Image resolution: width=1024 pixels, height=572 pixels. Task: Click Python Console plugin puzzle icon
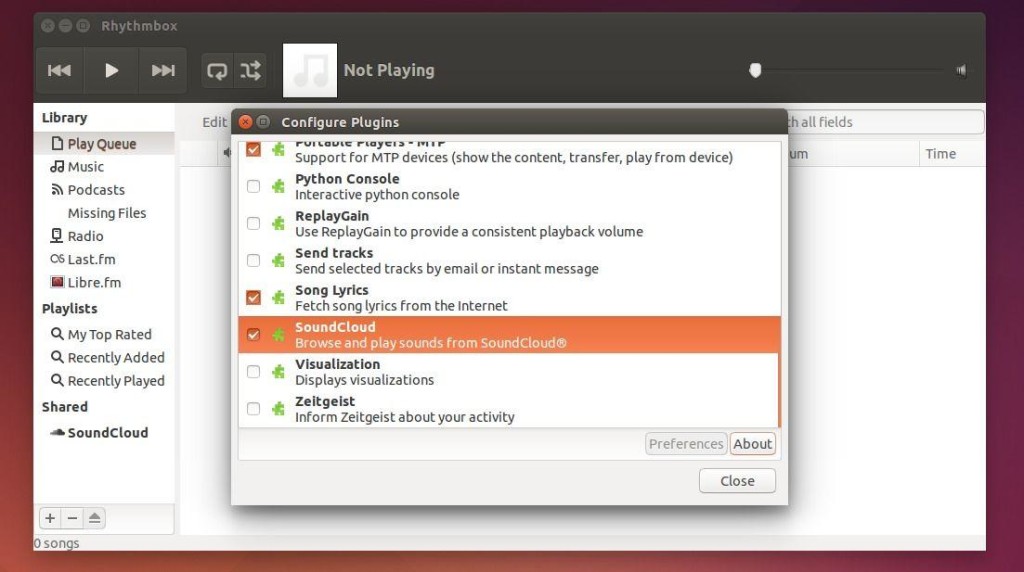tap(279, 187)
